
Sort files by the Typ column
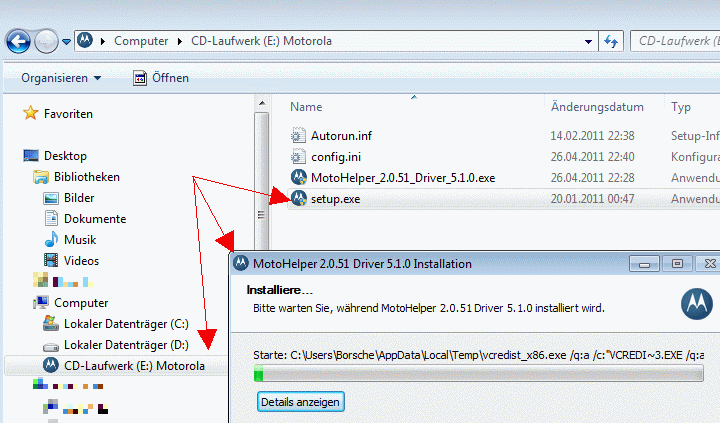(x=681, y=107)
